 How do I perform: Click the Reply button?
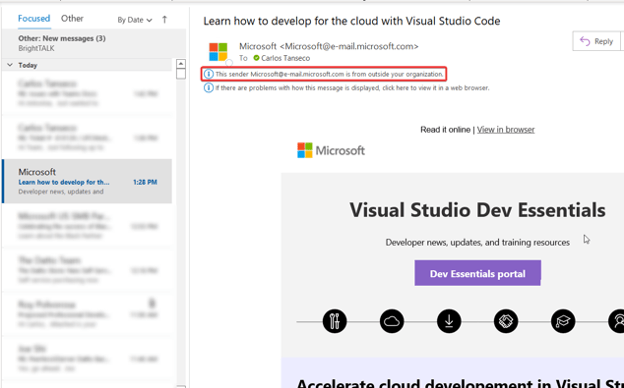(596, 41)
